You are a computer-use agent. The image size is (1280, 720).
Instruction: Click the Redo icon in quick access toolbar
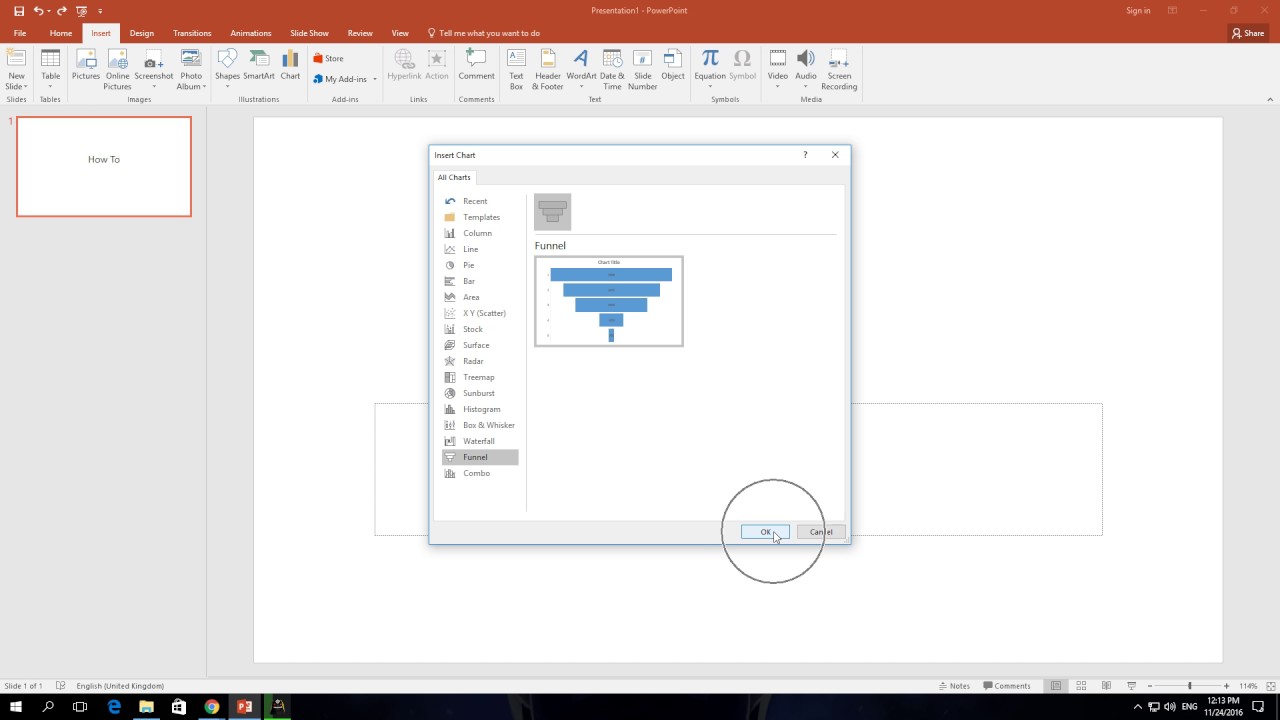[62, 11]
